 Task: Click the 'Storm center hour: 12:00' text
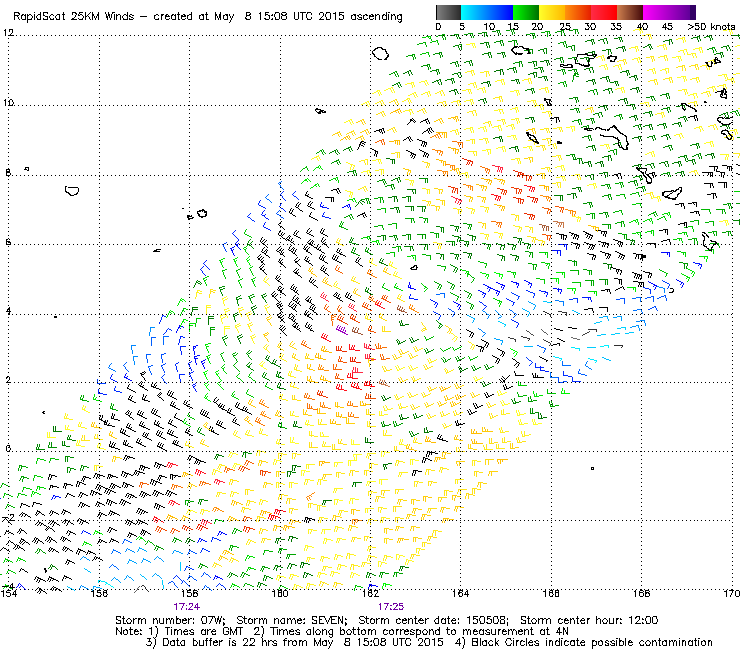[589, 620]
